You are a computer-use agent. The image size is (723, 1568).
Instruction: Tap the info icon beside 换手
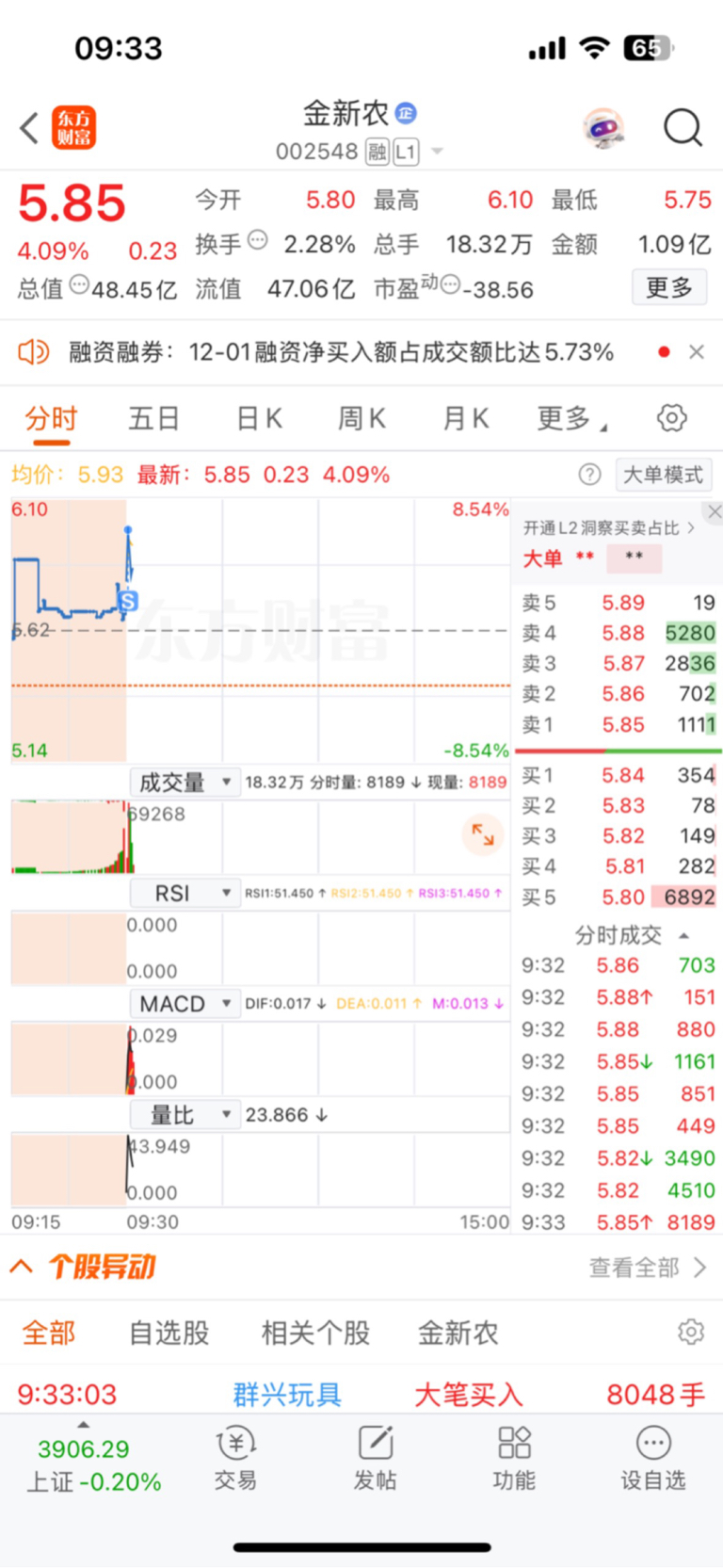click(257, 239)
